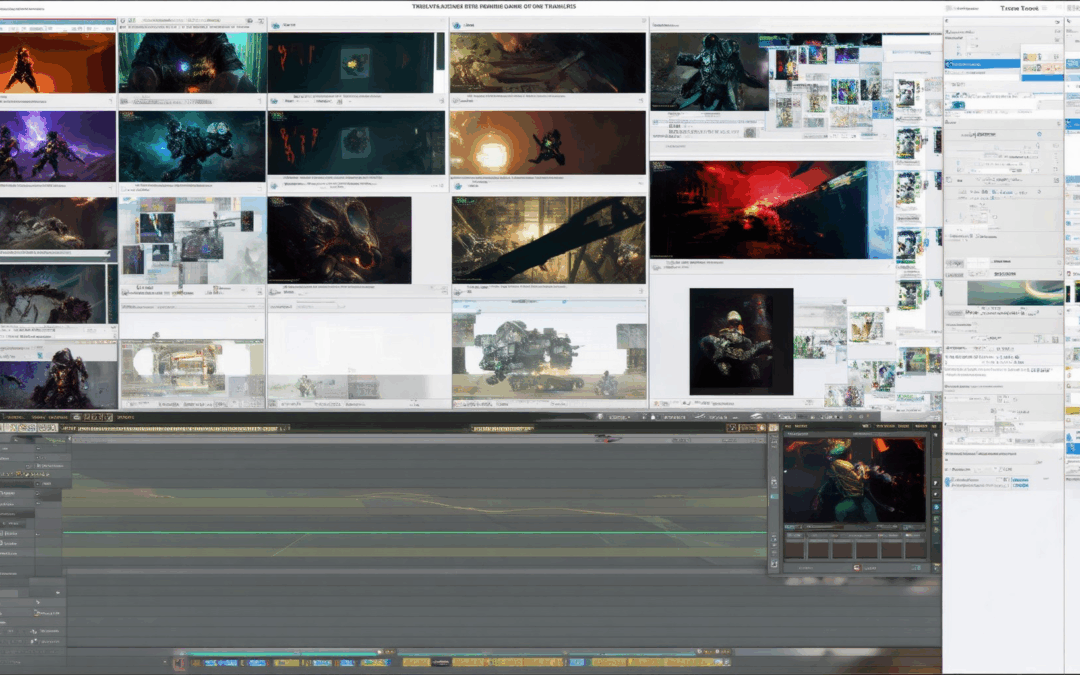Select the collage of screenshots thumbnail
This screenshot has width=1080, height=675.
coord(192,241)
